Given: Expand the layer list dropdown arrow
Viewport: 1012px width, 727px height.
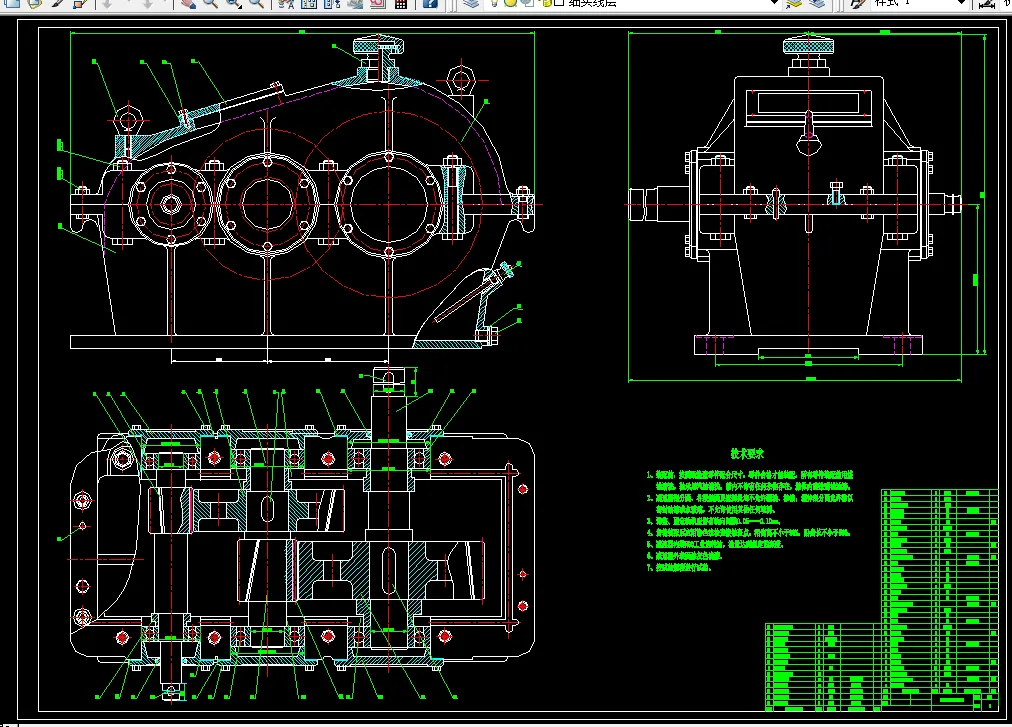Looking at the screenshot, I should [774, 3].
